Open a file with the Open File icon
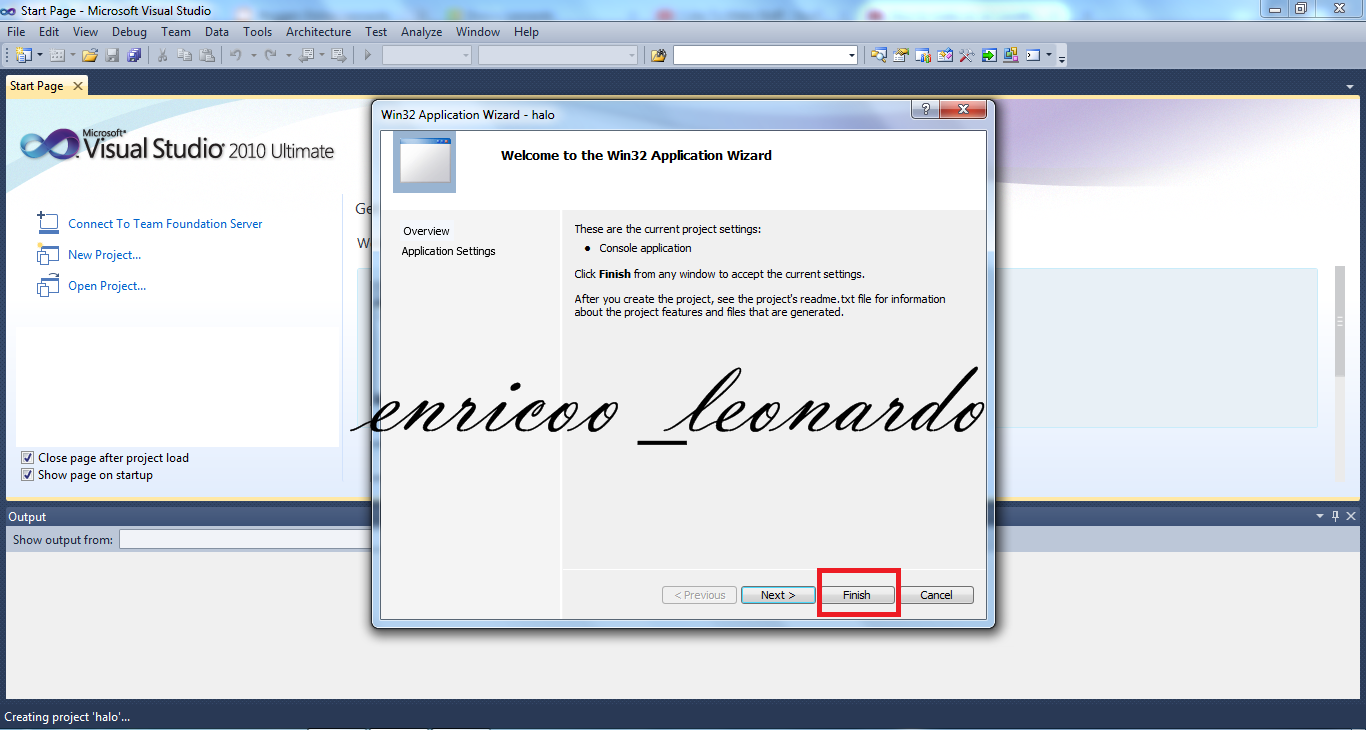The height and width of the screenshot is (730, 1366). tap(91, 55)
